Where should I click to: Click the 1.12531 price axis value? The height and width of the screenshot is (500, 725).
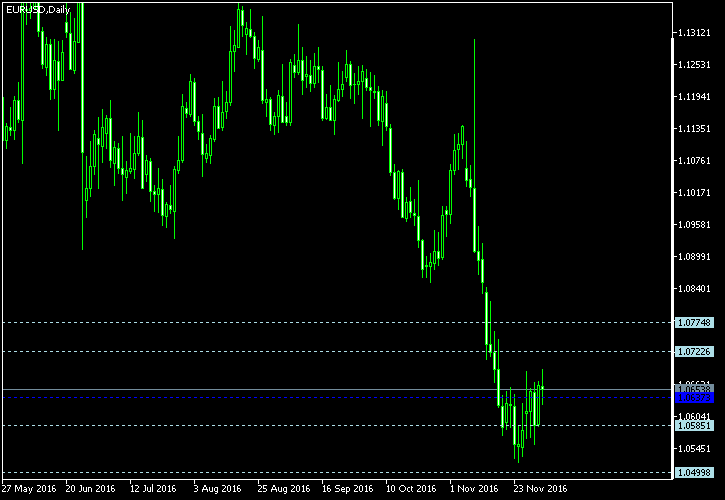[694, 65]
